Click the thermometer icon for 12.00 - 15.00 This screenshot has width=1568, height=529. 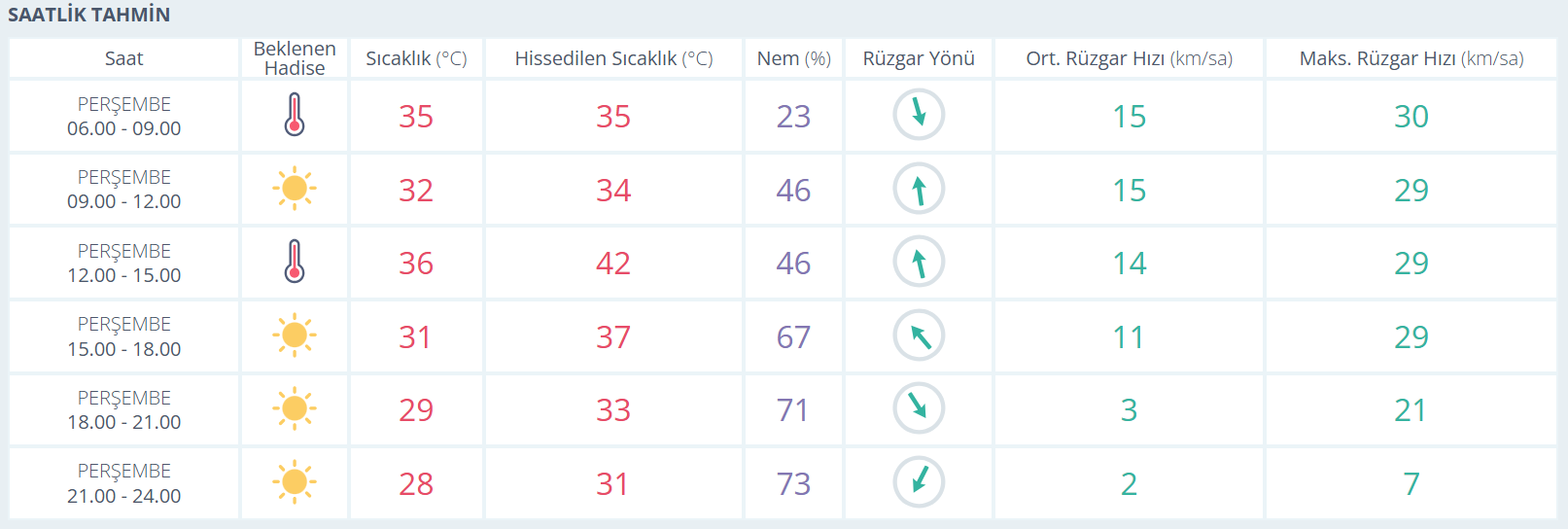295,262
